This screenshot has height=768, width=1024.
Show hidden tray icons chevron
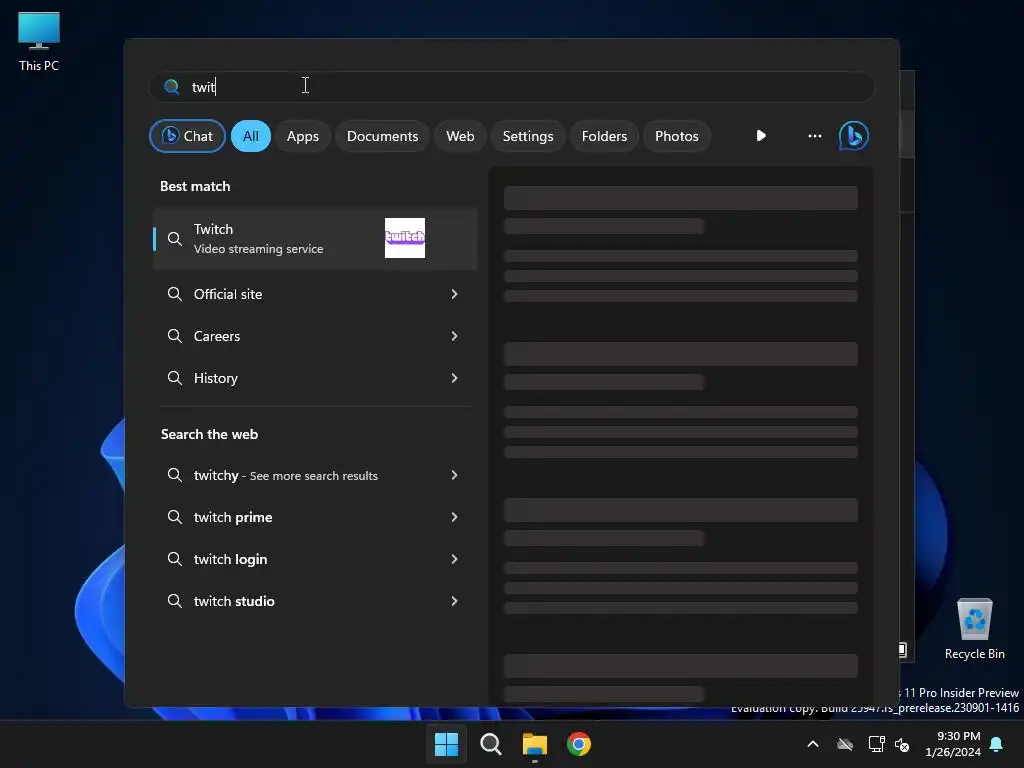pos(813,744)
